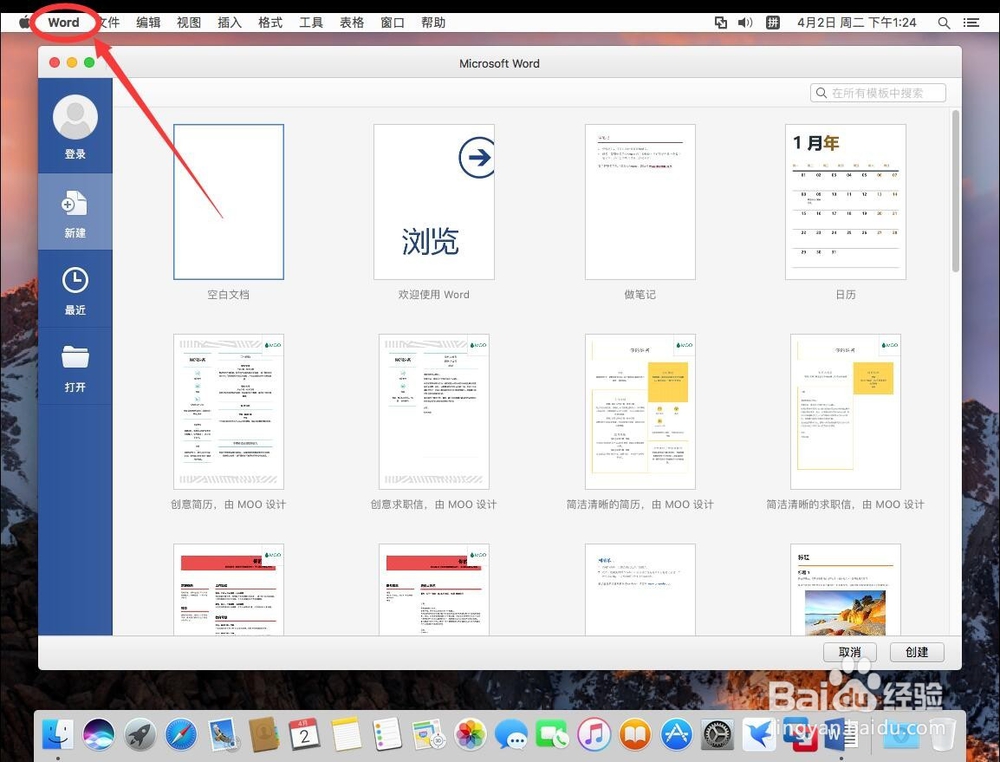The image size is (1000, 762).
Task: Open Contacts book icon in Dock
Action: pyautogui.click(x=263, y=735)
